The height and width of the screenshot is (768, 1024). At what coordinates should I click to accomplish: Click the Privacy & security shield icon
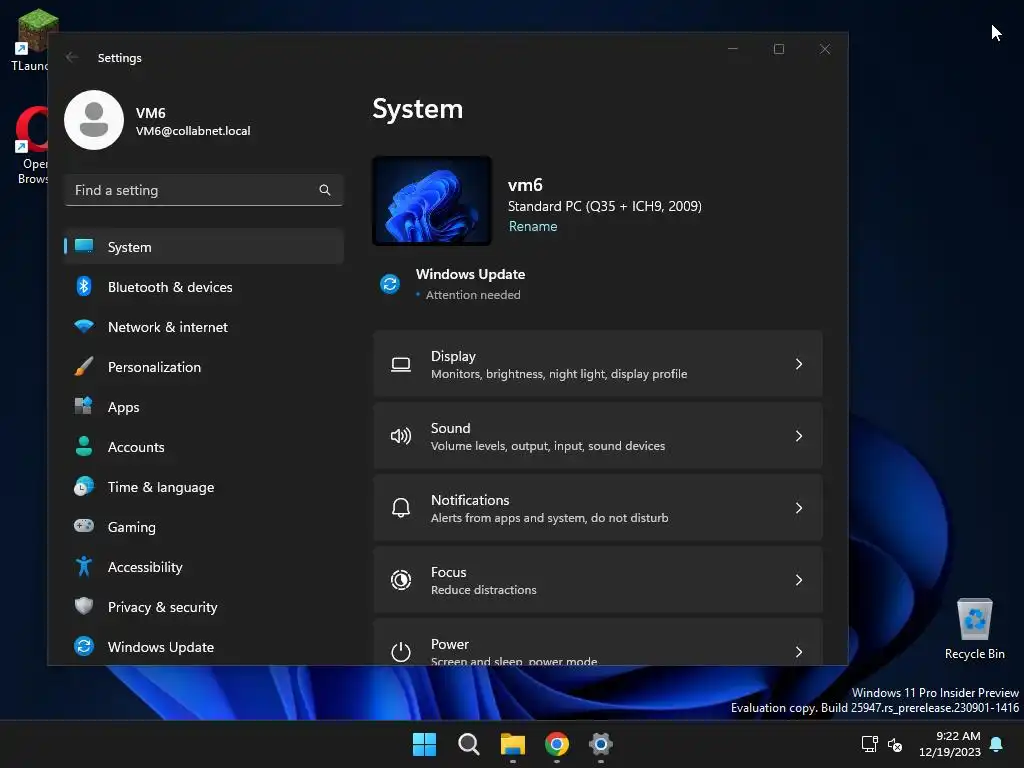coord(84,606)
